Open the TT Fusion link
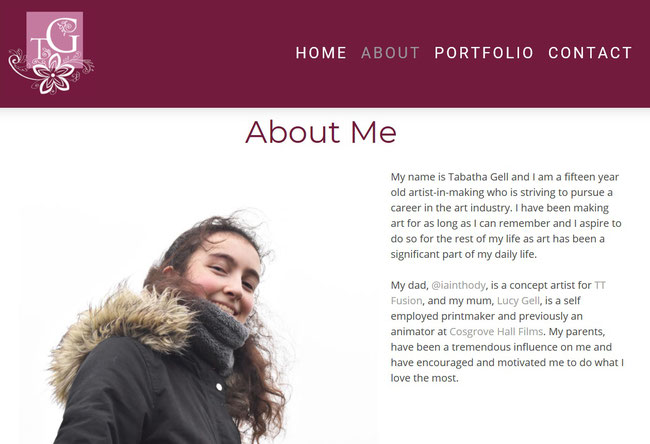This screenshot has height=444, width=650. click(x=498, y=293)
